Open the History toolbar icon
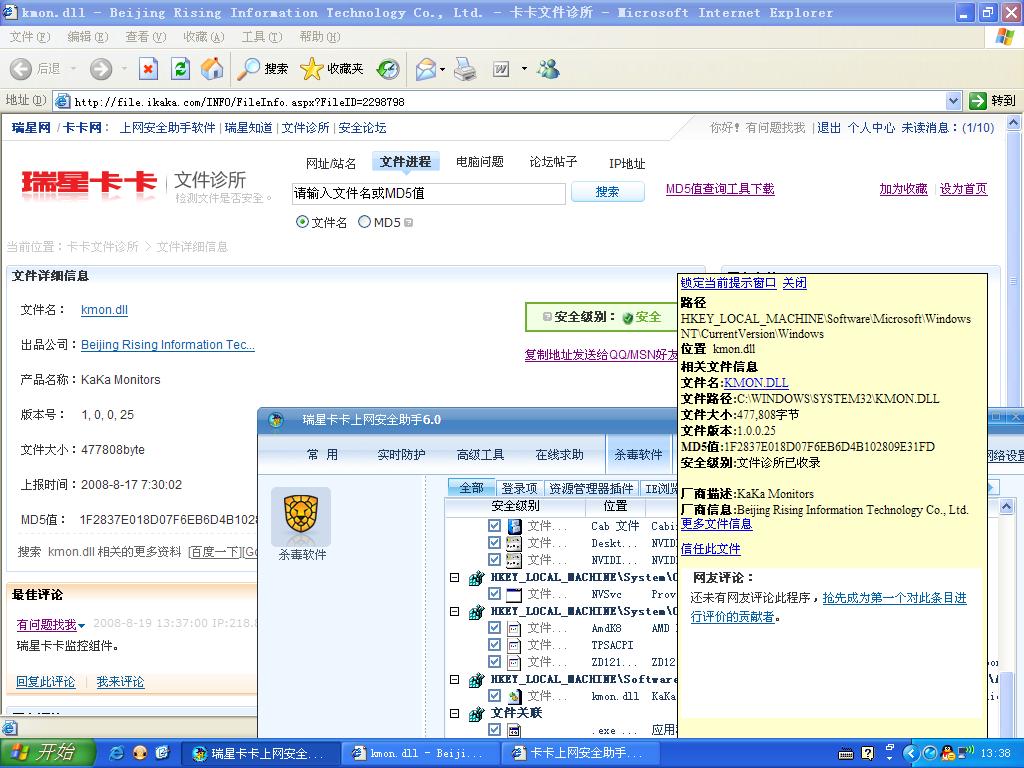Screen dimensions: 1024x768 [x=388, y=69]
